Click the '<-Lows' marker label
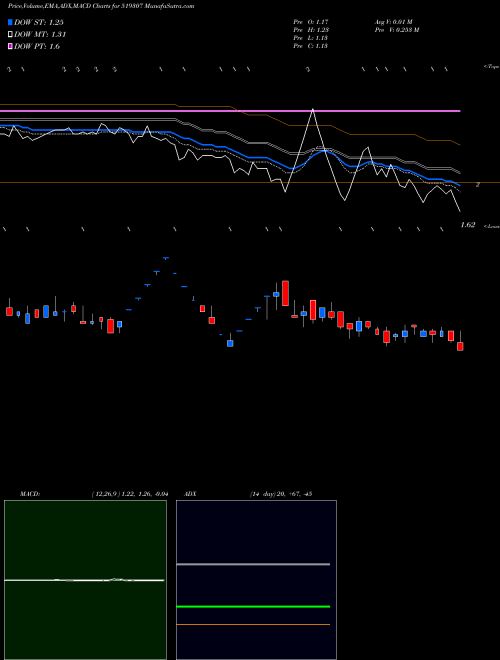The width and height of the screenshot is (500, 660). [x=491, y=226]
